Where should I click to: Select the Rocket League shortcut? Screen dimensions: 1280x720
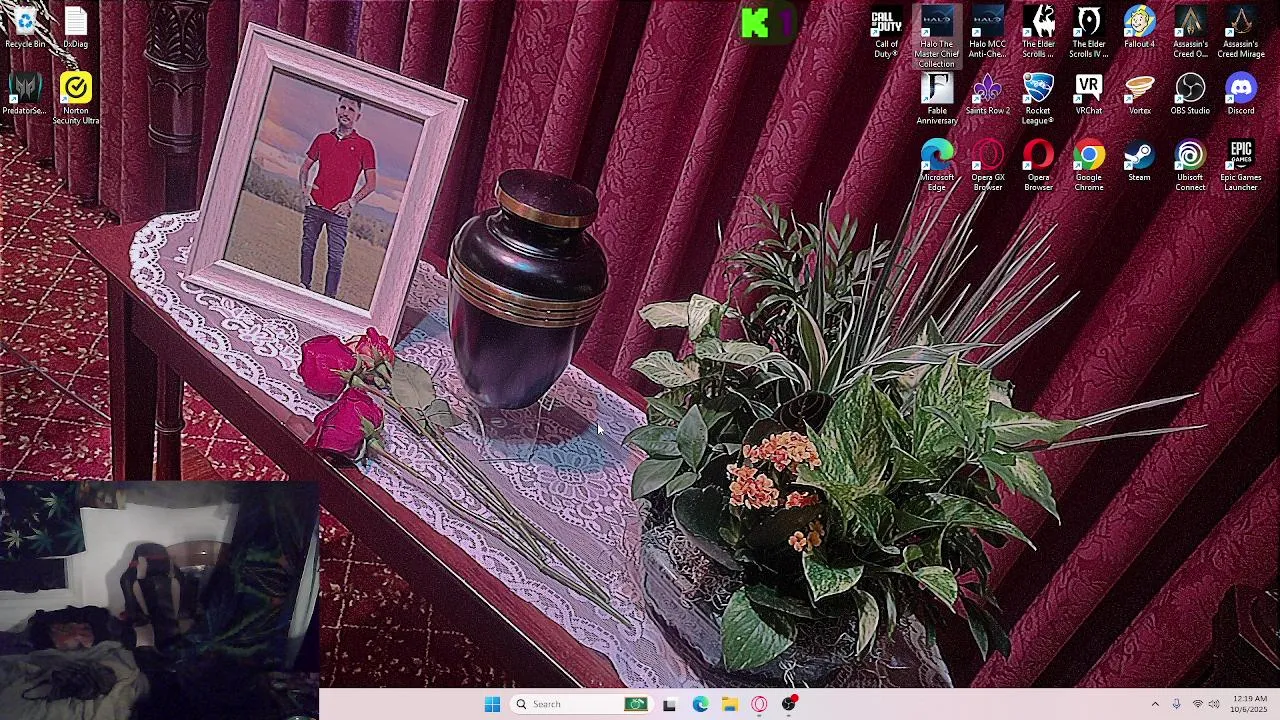click(x=1038, y=100)
